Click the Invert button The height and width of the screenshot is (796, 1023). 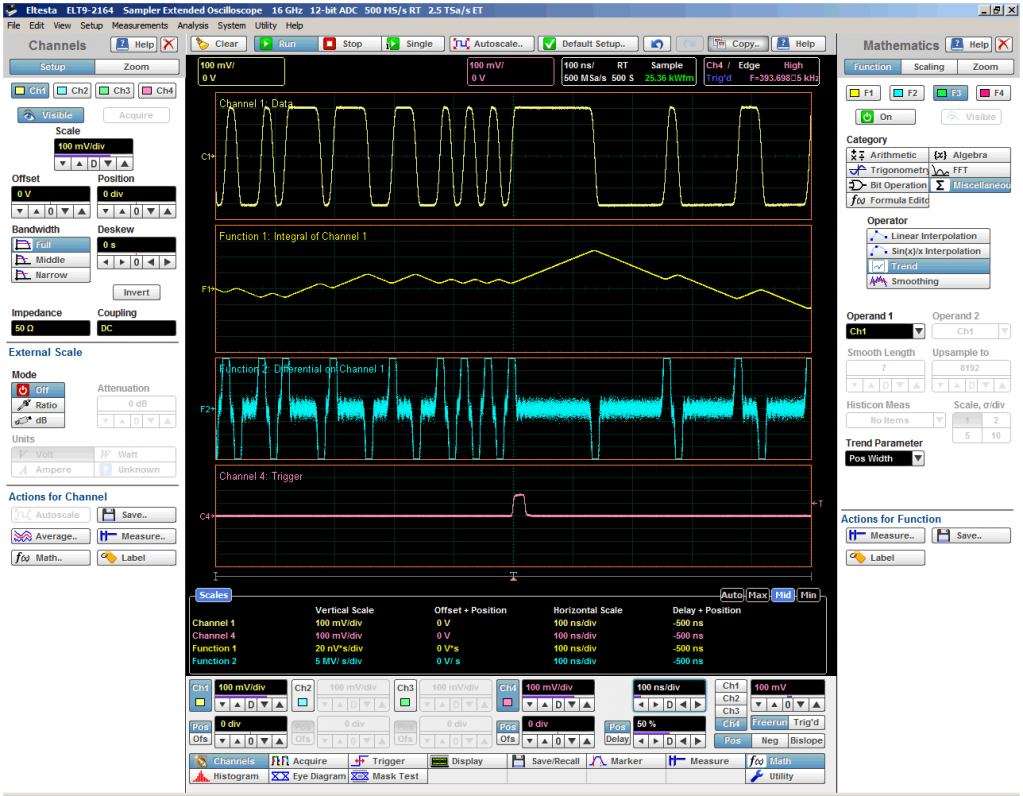coord(136,293)
